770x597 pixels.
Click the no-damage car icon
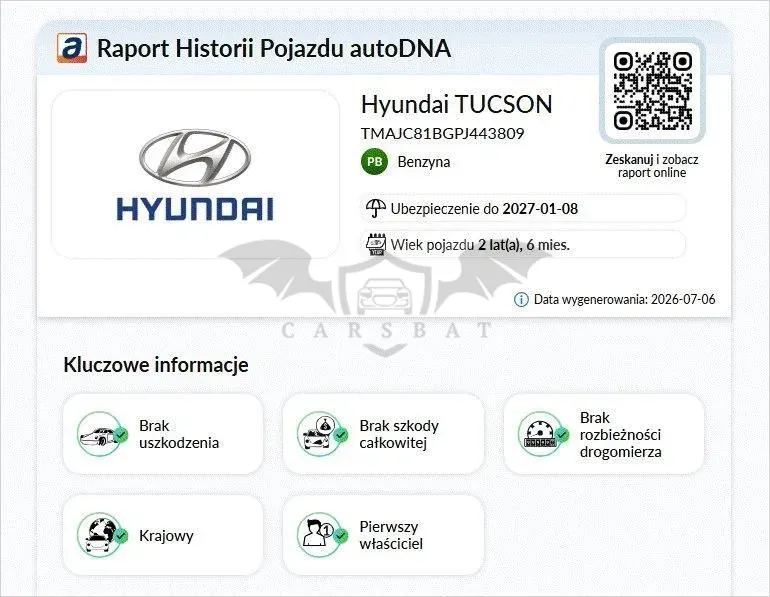103,434
